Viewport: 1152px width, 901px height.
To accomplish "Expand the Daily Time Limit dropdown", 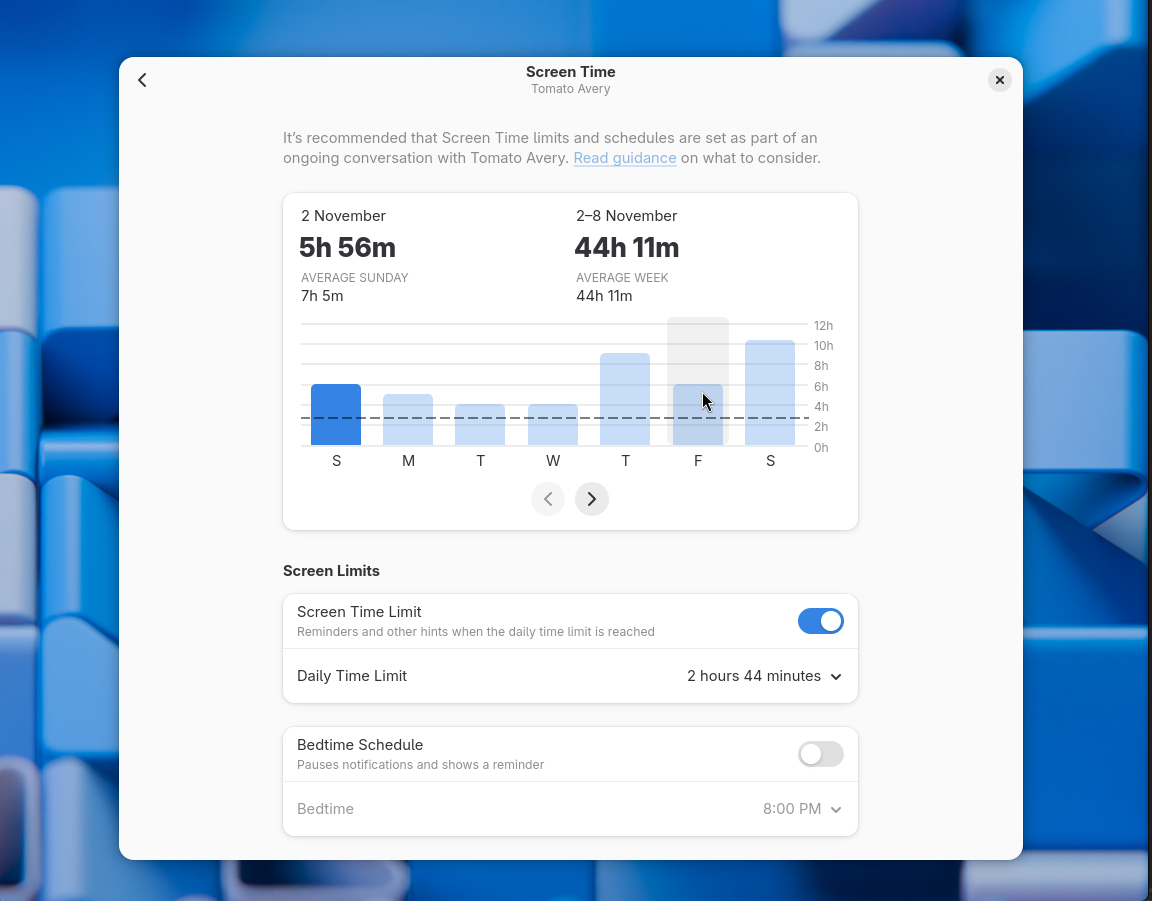I will [764, 676].
